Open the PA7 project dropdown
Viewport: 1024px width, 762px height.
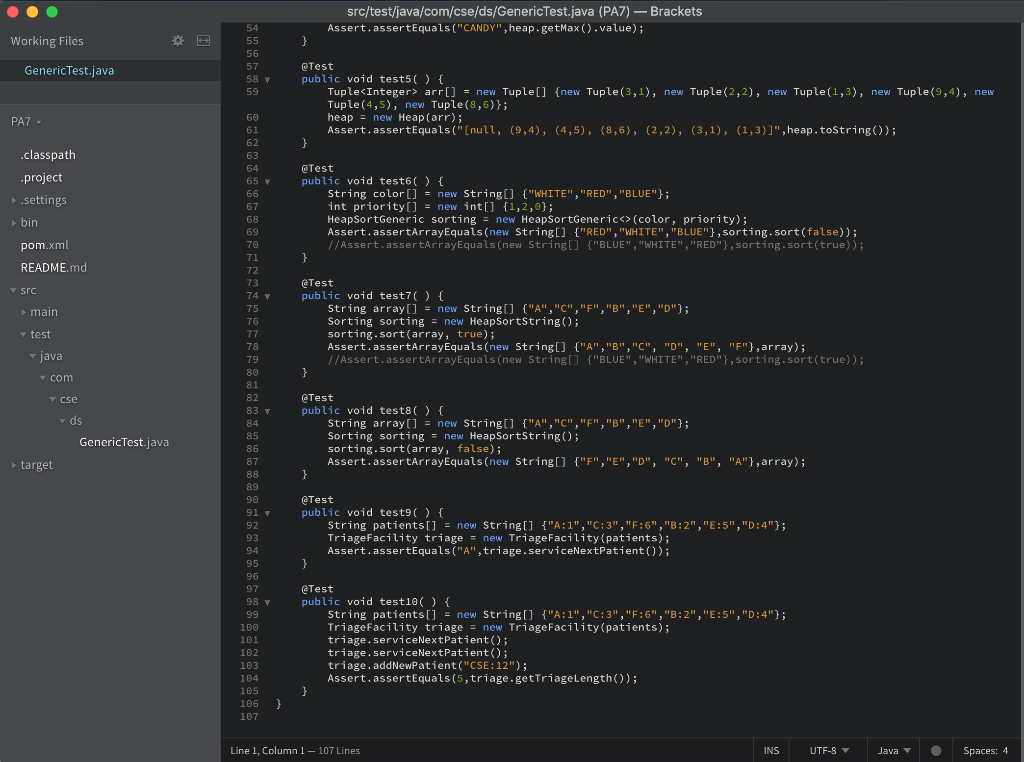click(26, 121)
